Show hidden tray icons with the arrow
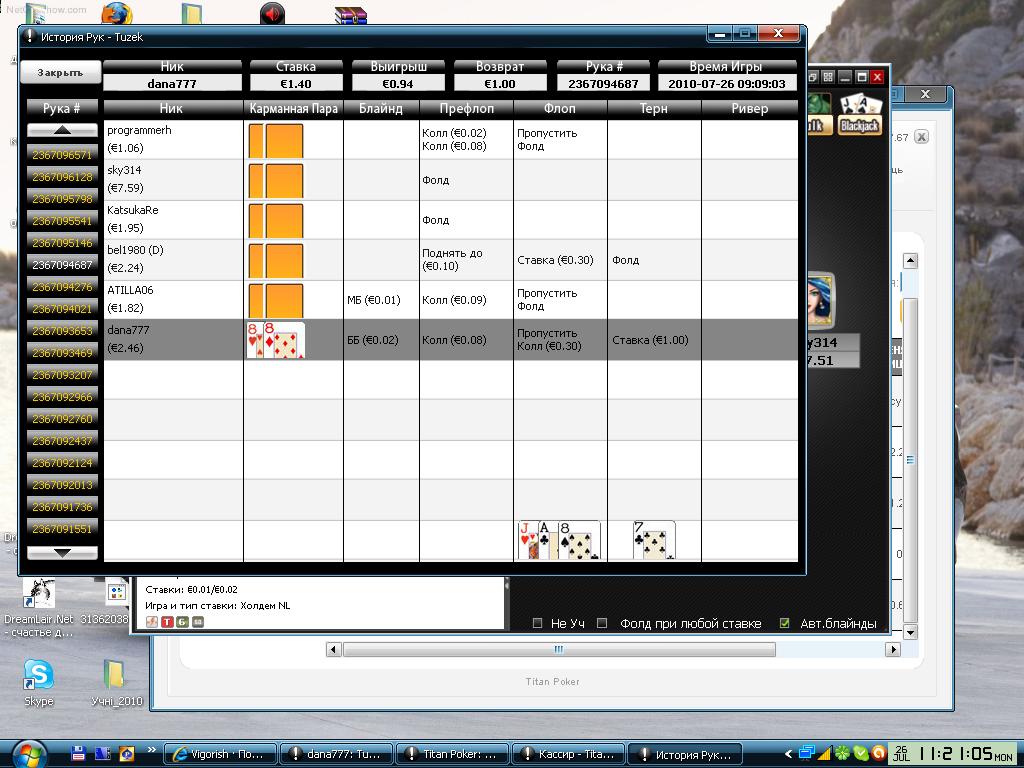 tap(788, 754)
